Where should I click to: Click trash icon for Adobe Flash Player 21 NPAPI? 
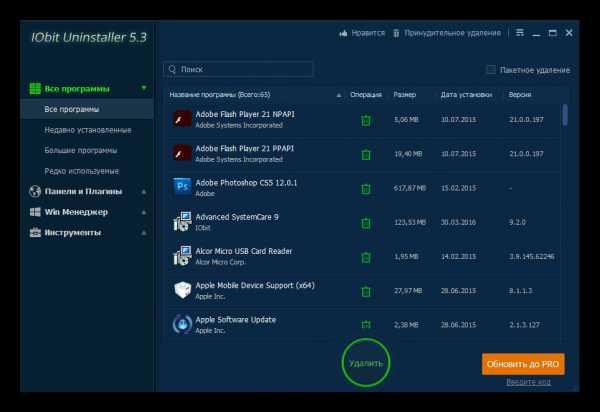pyautogui.click(x=366, y=120)
